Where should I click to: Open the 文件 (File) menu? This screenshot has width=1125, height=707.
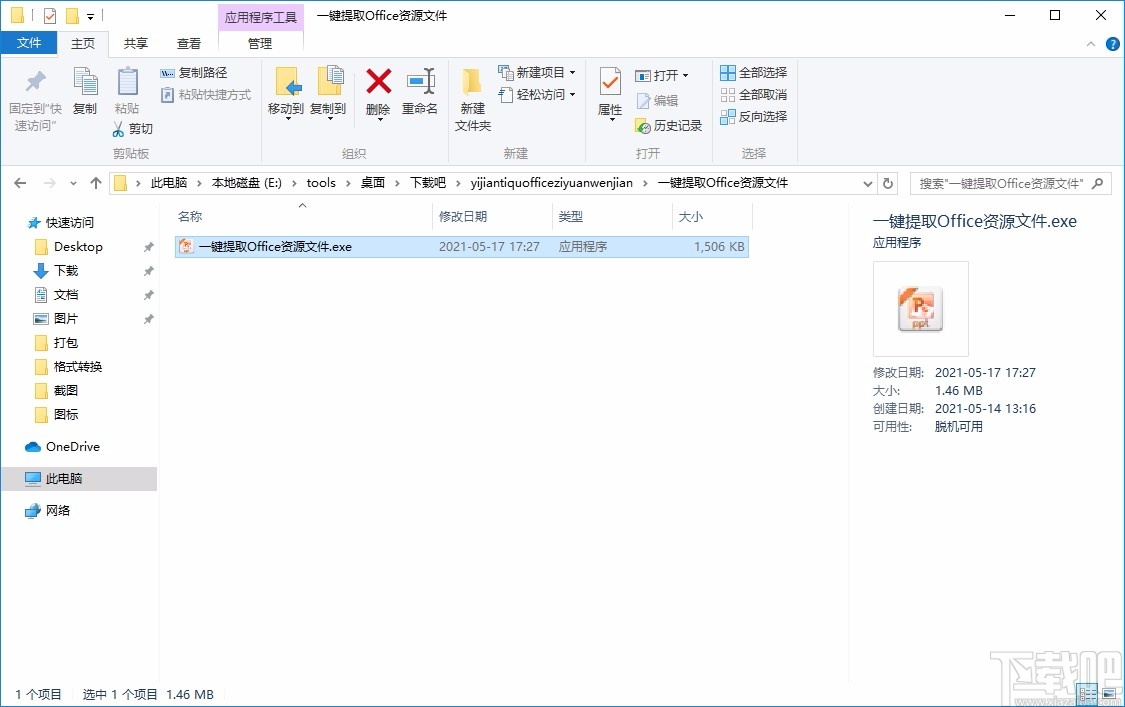click(x=29, y=43)
